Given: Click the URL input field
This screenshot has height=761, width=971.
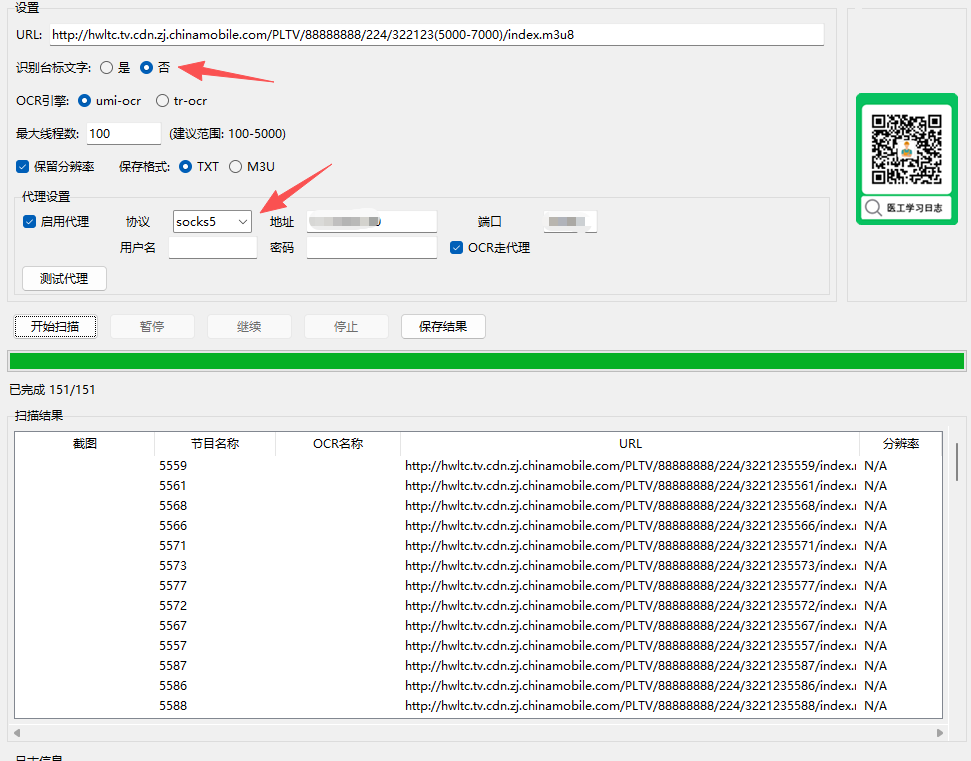Looking at the screenshot, I should (x=436, y=35).
